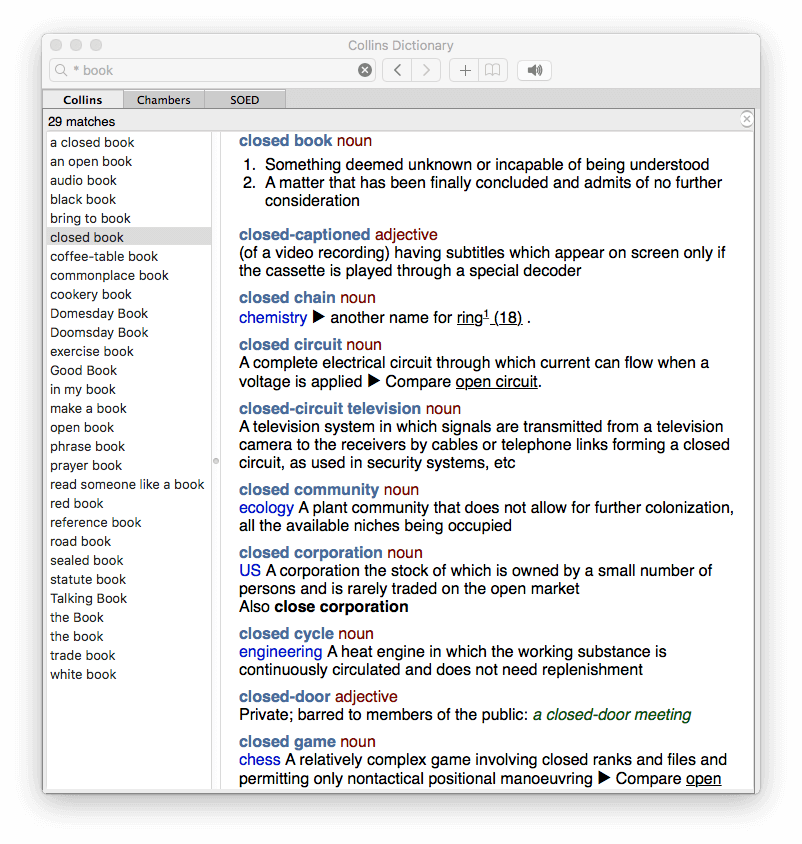Screen dimensions: 802x844
Task: Dismiss the 29 matches bar
Action: click(x=747, y=119)
